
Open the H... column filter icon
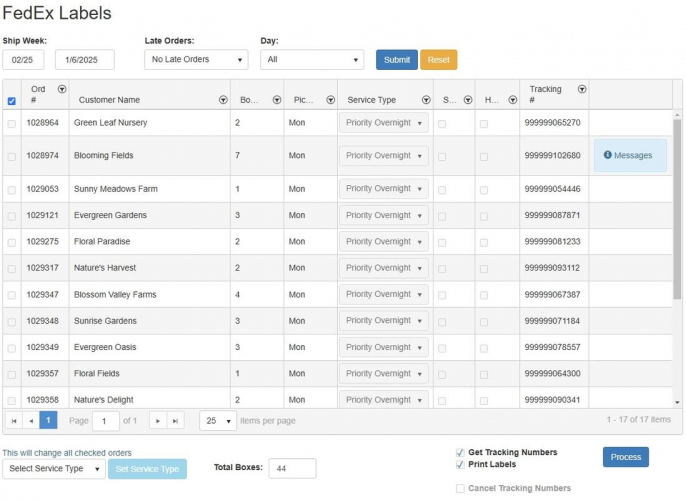coord(513,100)
